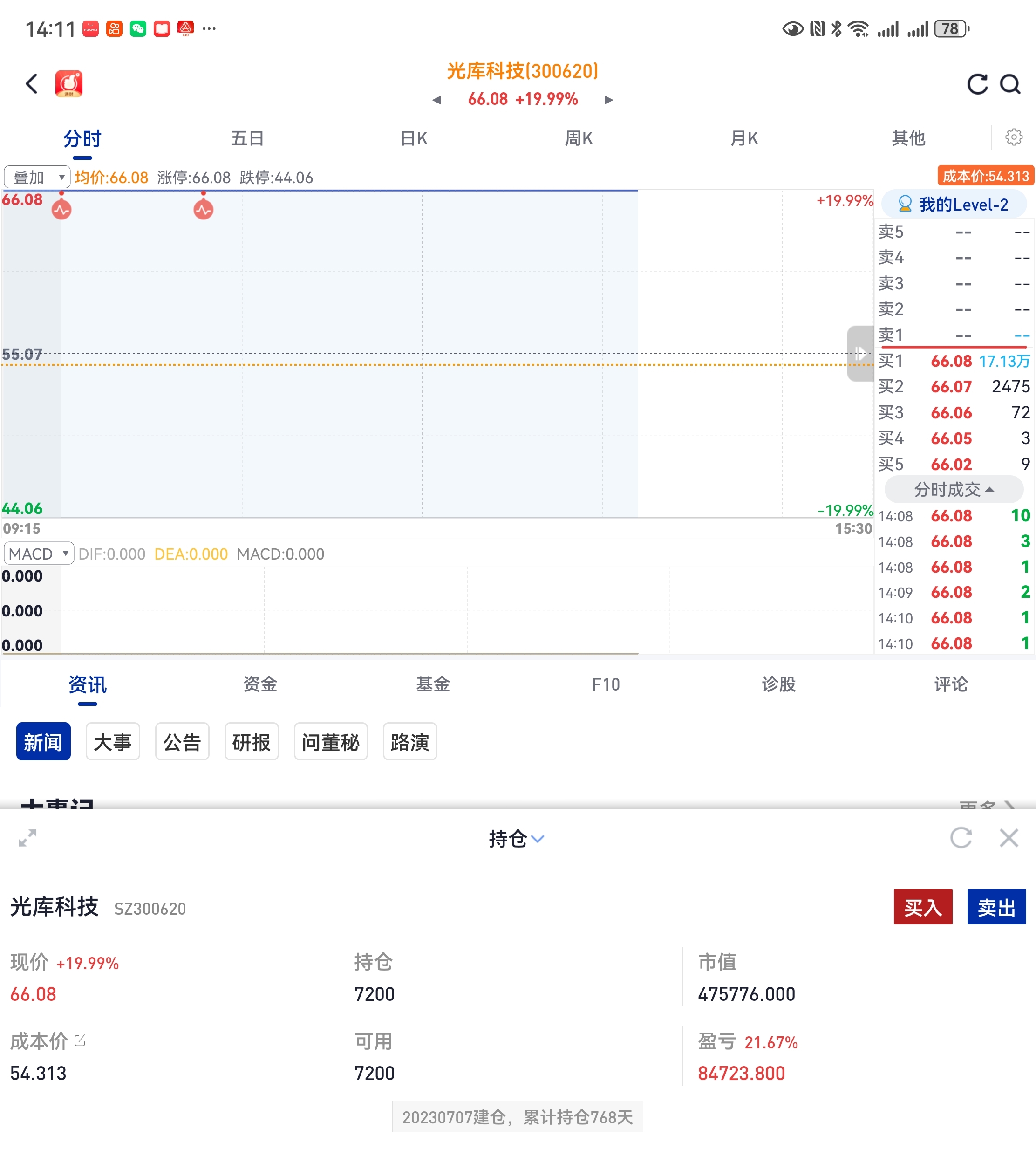Select the 大事 filter chip

pos(113,742)
